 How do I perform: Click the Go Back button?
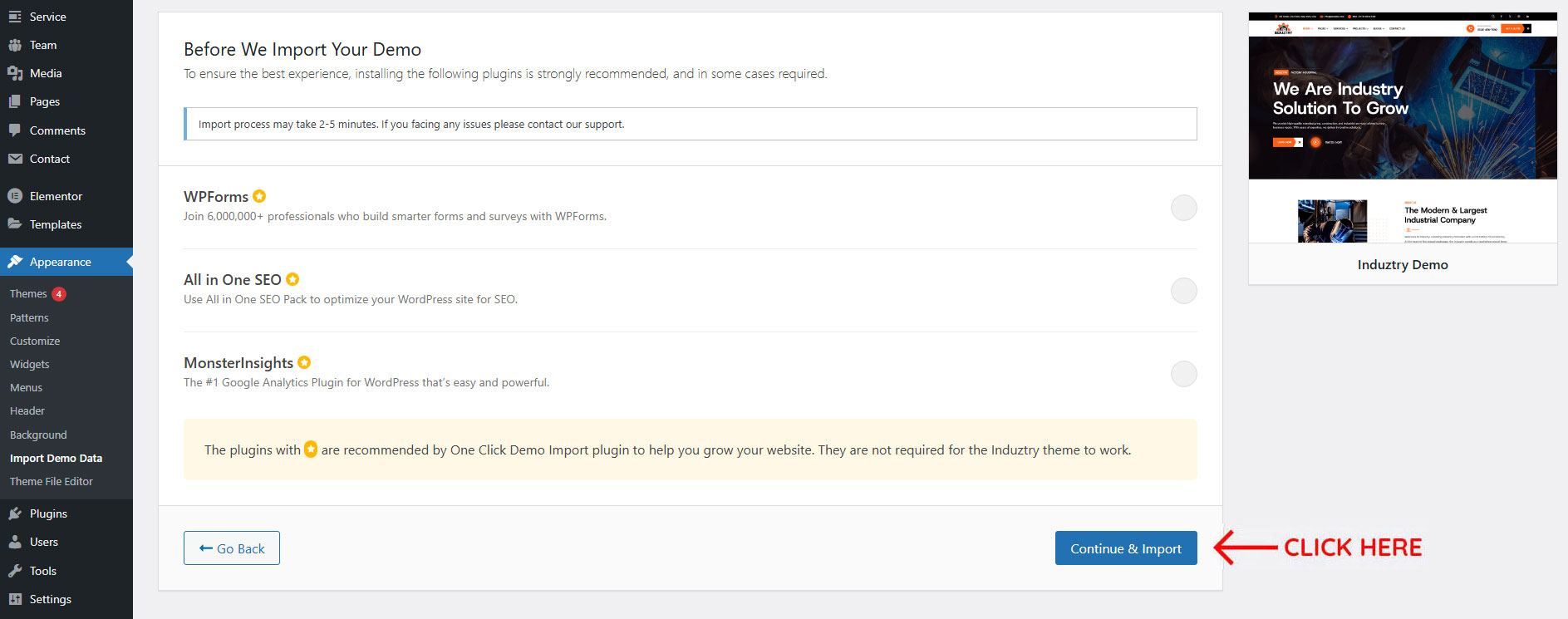click(x=232, y=548)
